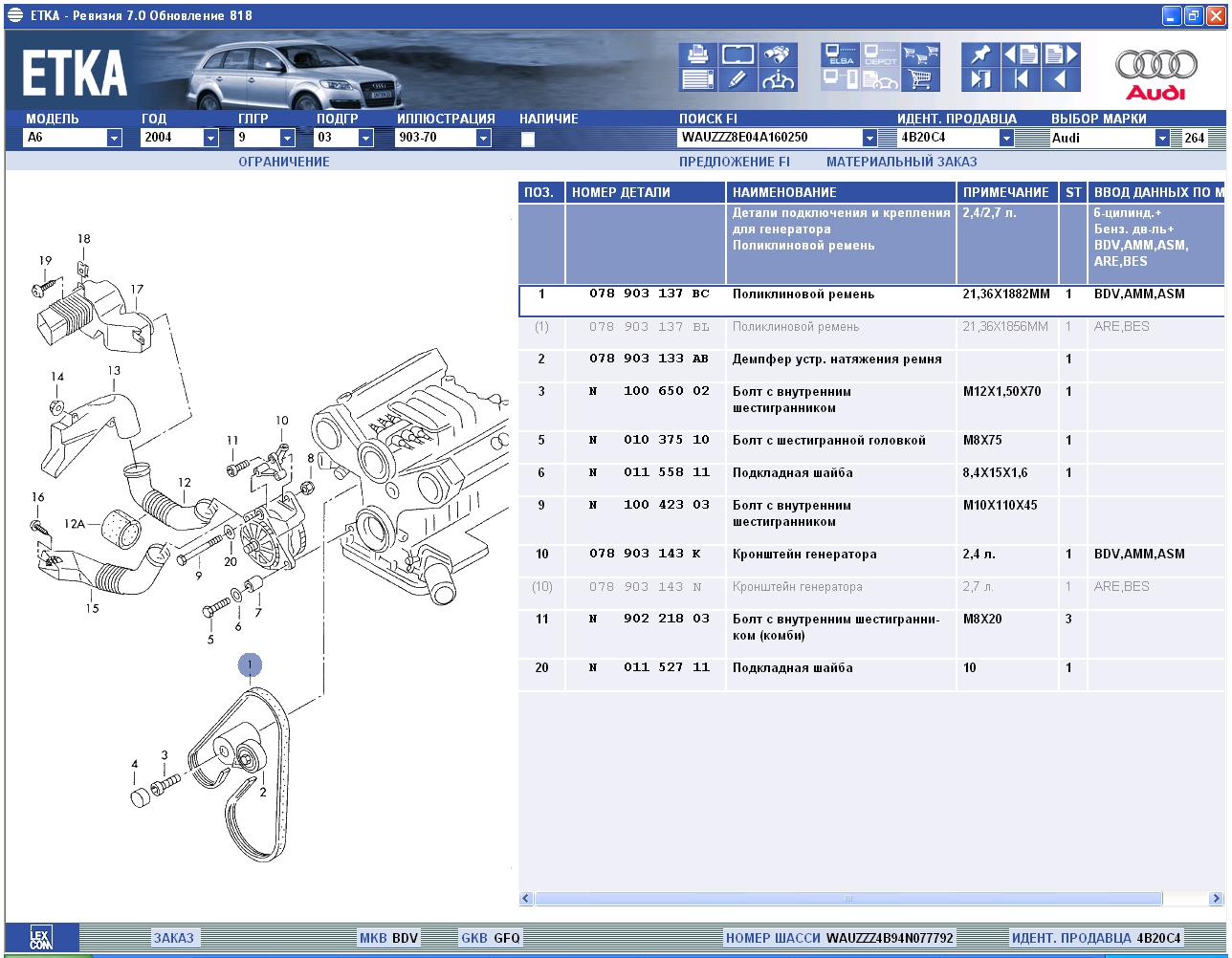Select part number 078 903 137 BC

tap(649, 294)
